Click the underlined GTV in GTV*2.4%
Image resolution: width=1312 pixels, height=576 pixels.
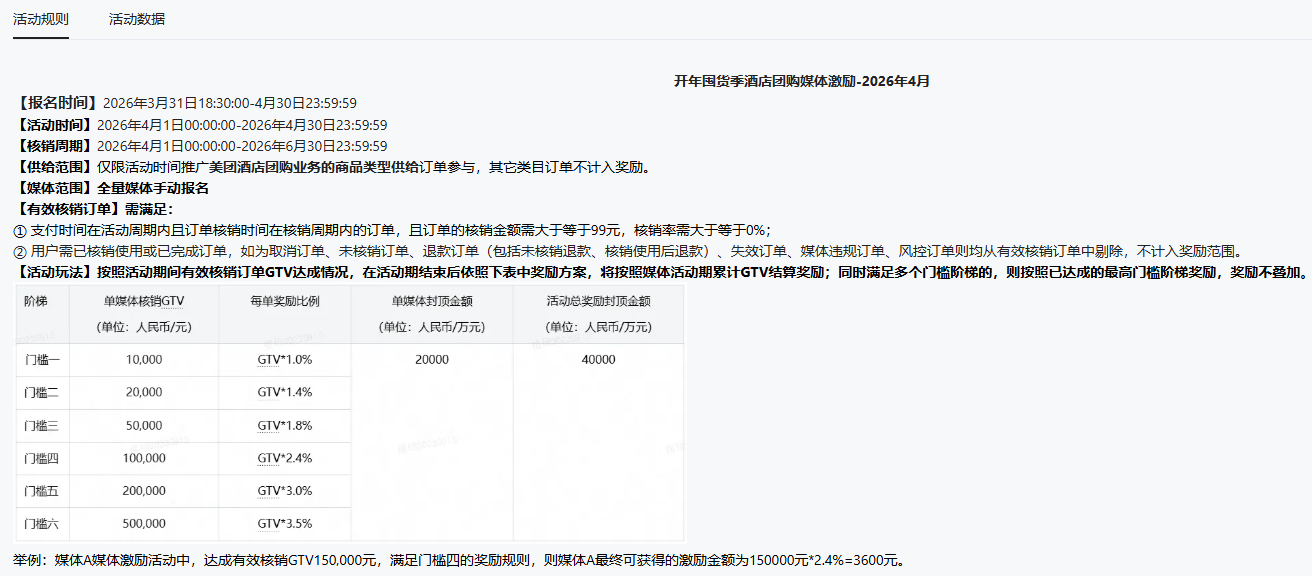tap(269, 458)
